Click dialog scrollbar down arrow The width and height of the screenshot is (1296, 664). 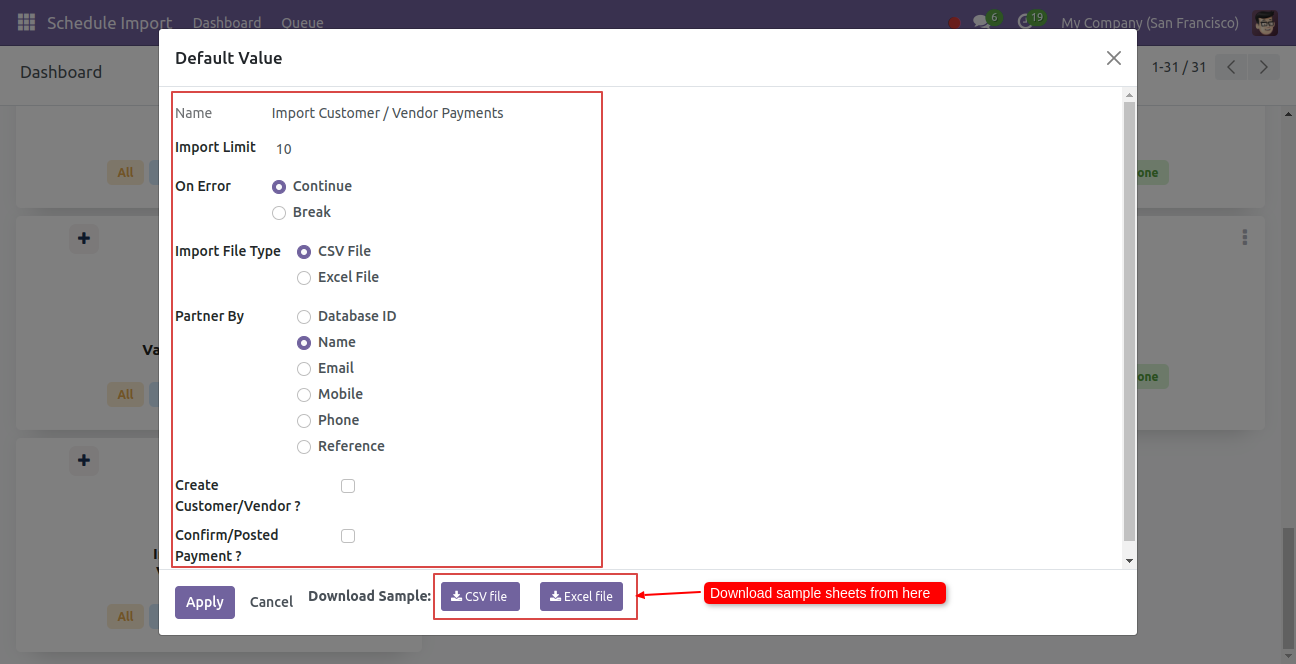(1129, 561)
